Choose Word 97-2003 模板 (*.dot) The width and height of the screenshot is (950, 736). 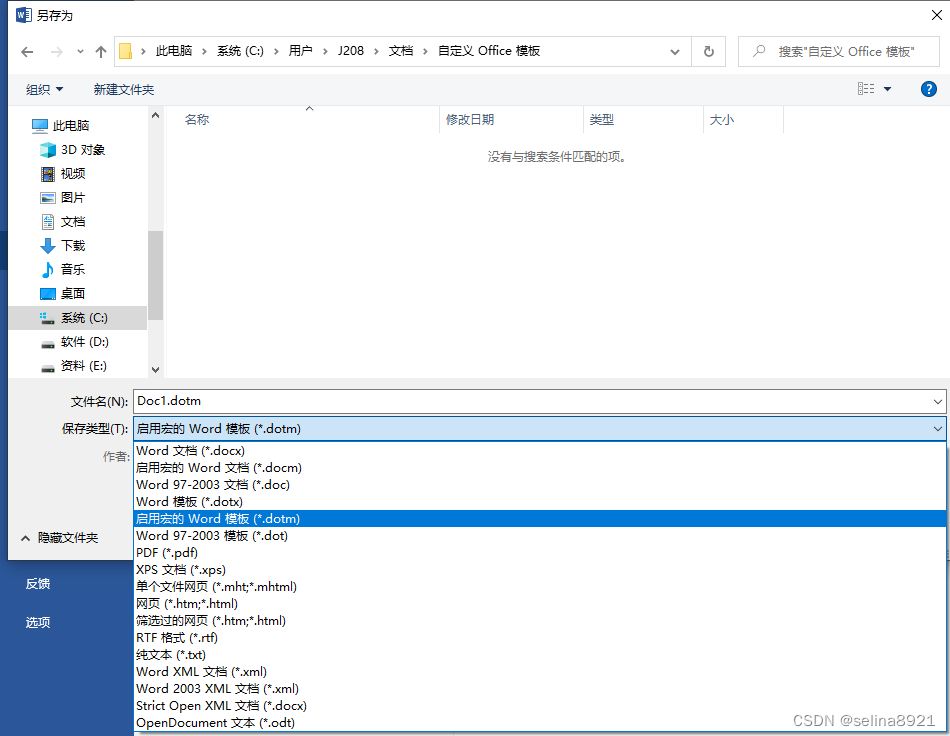point(539,535)
